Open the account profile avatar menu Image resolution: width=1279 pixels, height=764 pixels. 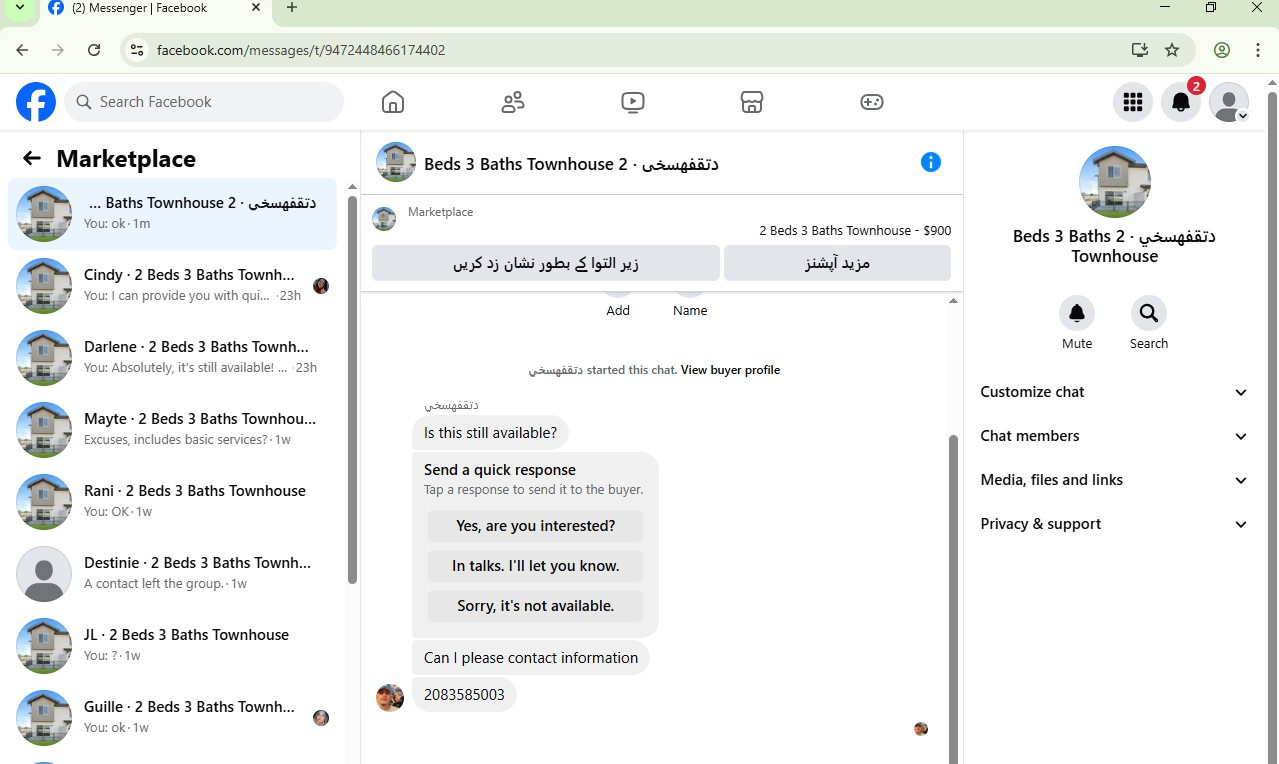[x=1229, y=102]
